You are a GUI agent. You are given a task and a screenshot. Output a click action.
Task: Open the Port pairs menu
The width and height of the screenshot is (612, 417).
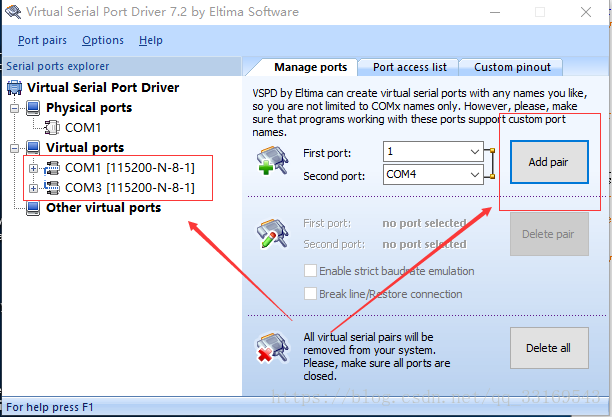[42, 40]
